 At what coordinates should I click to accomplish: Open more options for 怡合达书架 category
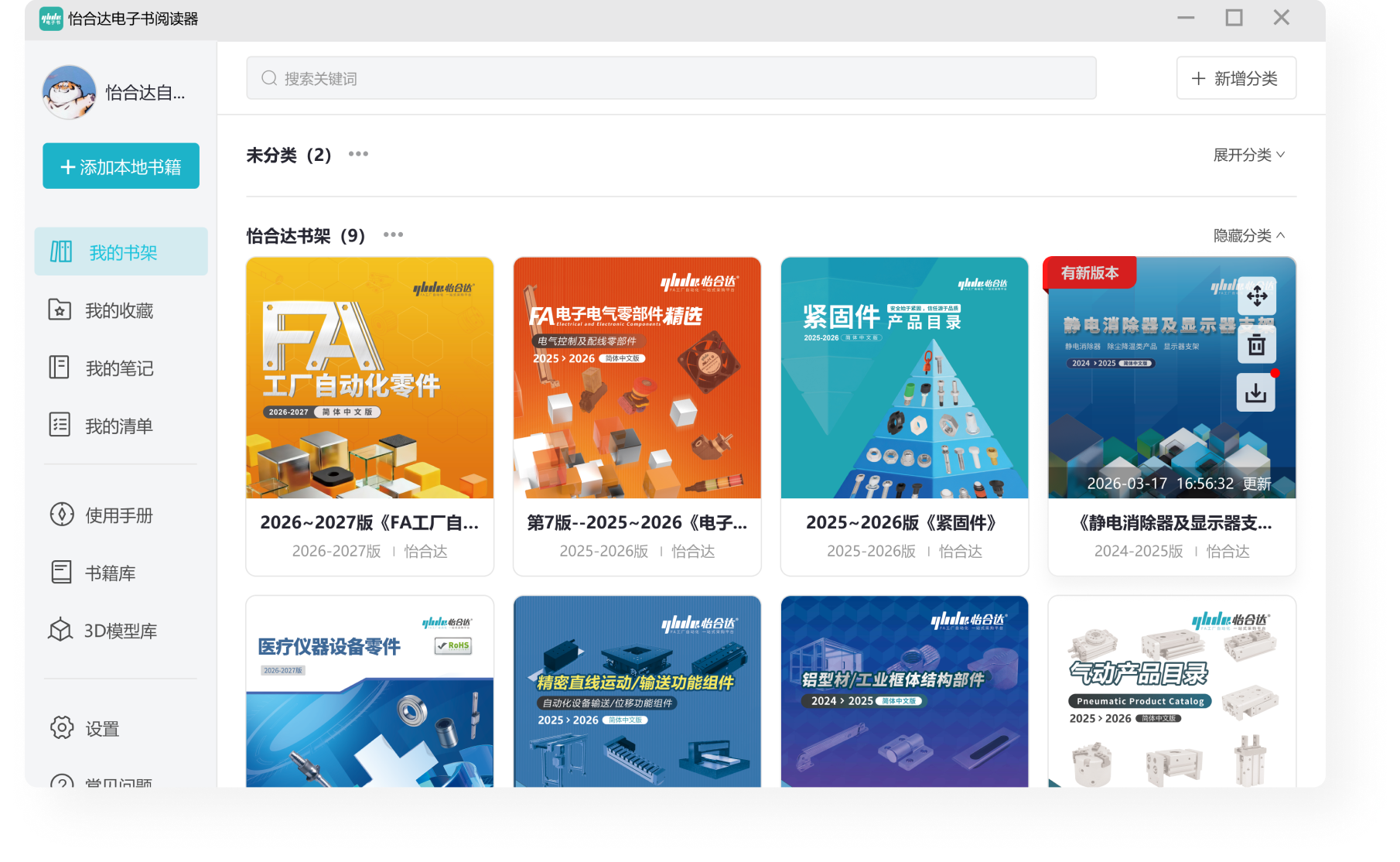(393, 234)
